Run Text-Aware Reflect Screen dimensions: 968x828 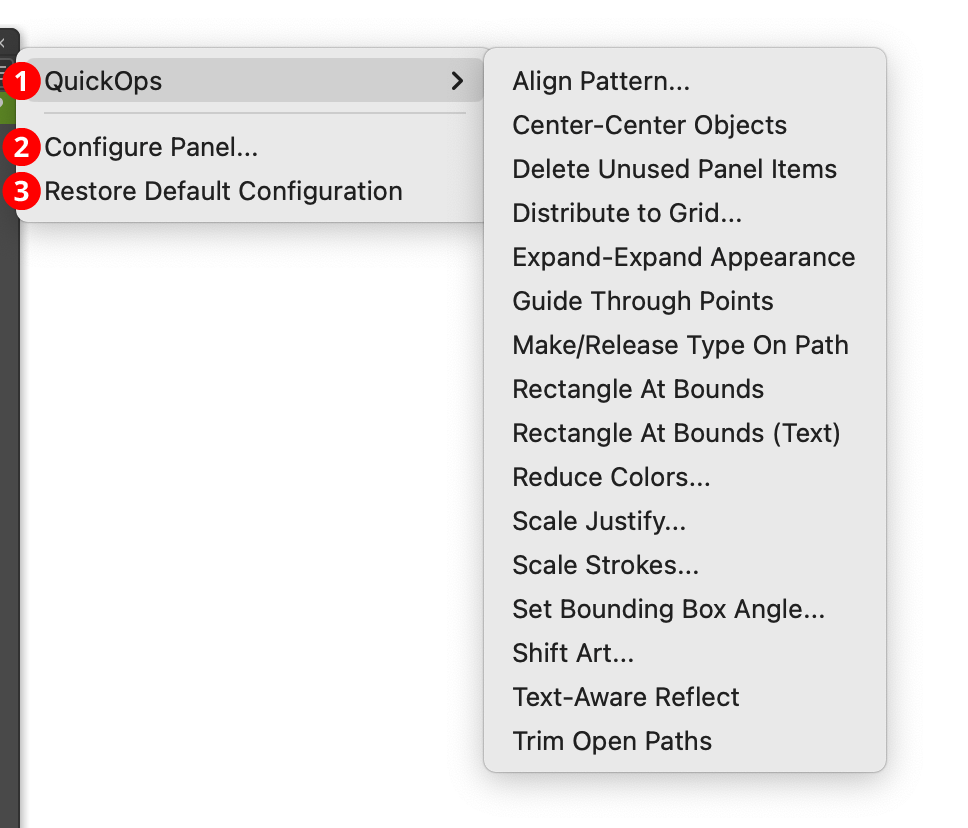(x=625, y=697)
